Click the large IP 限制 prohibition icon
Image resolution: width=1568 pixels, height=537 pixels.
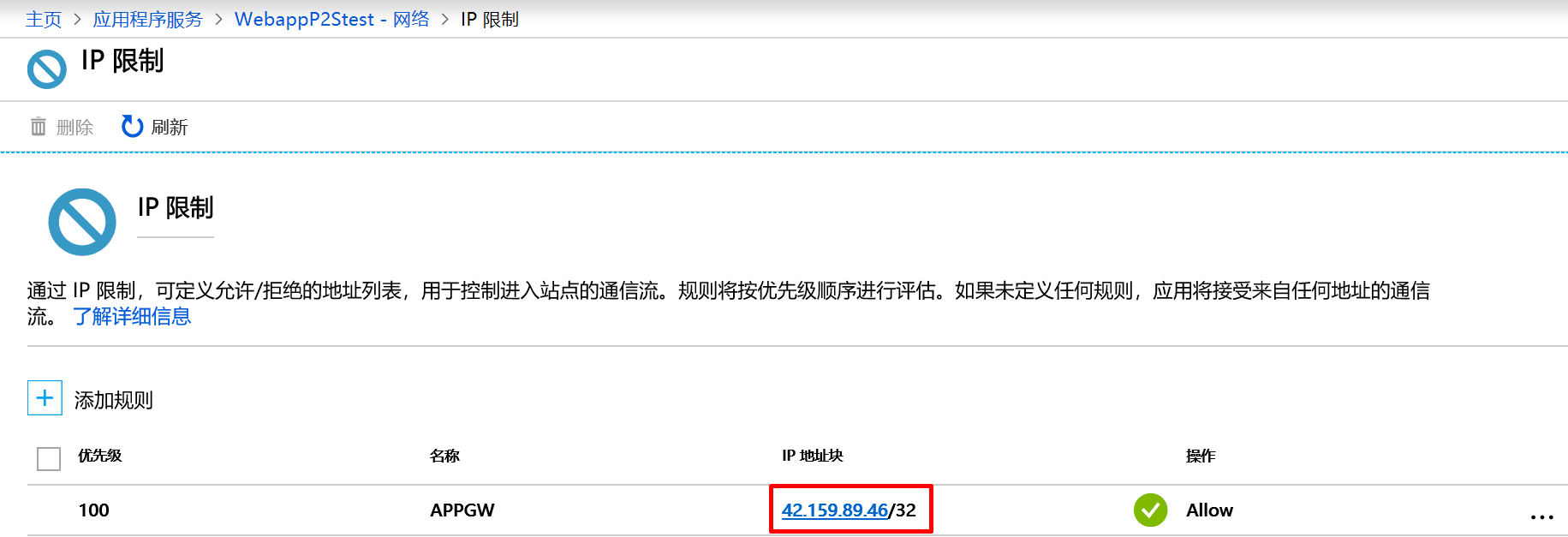coord(82,222)
